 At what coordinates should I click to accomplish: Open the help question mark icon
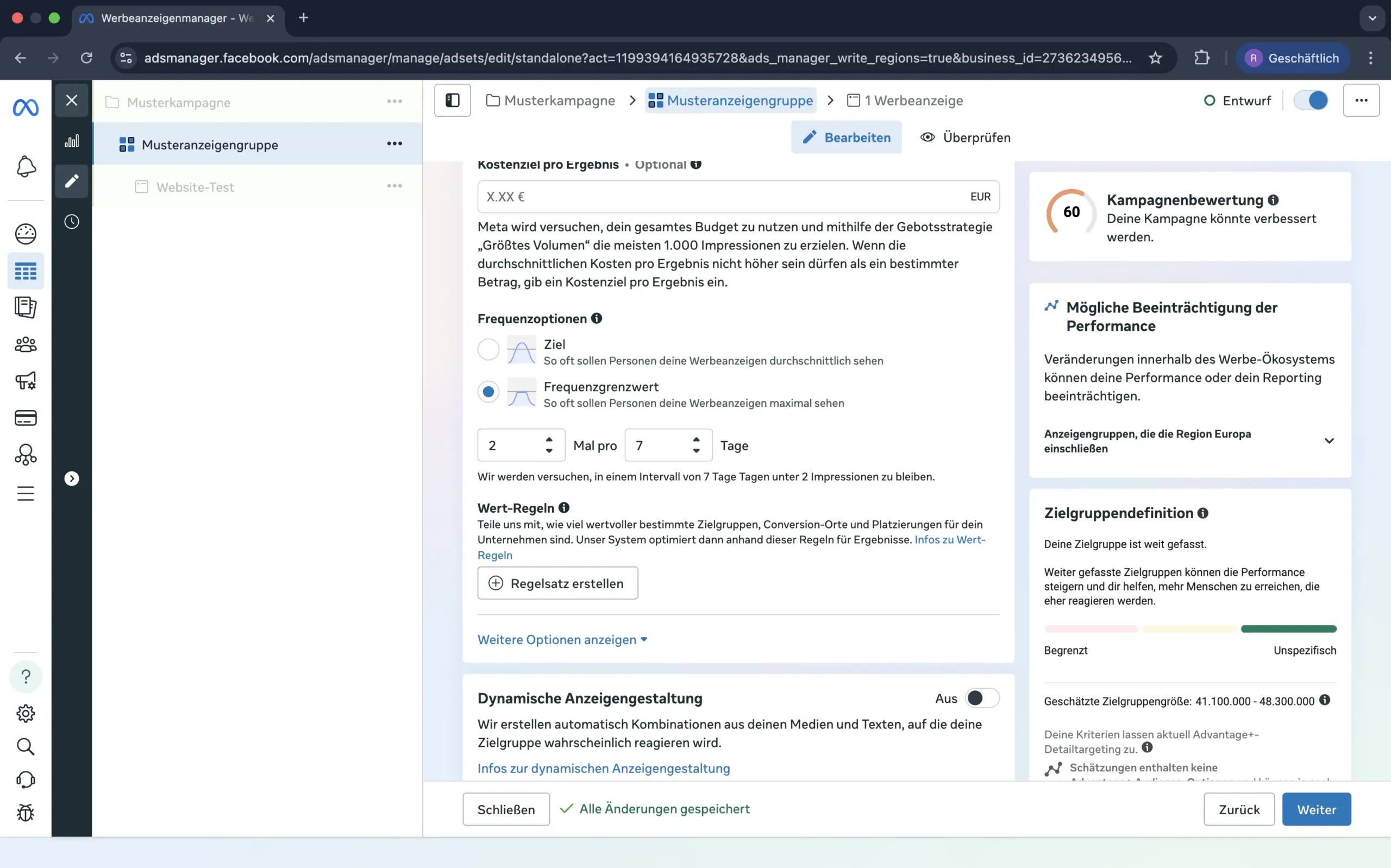(x=26, y=677)
